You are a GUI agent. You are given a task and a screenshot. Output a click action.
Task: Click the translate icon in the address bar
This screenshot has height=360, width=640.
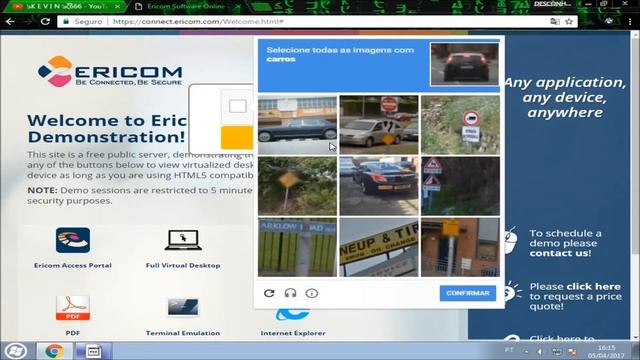[555, 21]
